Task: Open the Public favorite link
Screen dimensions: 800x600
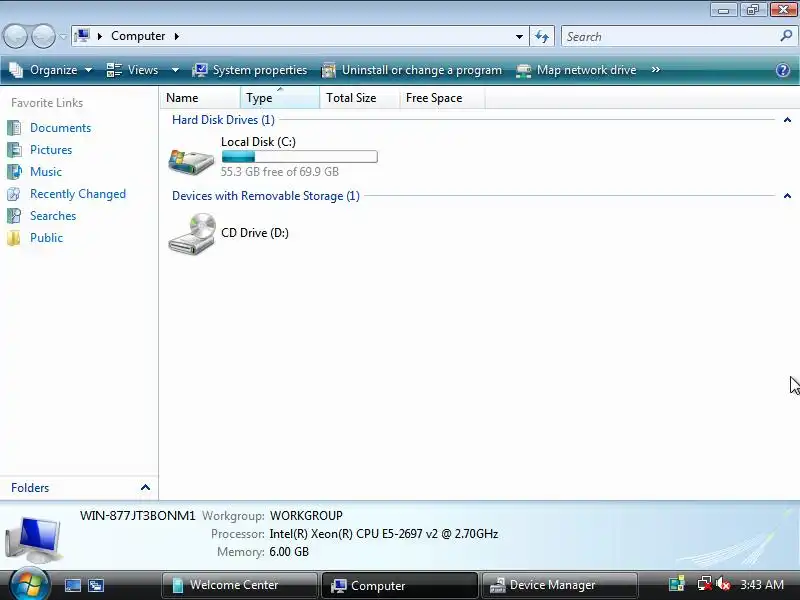Action: 46,238
